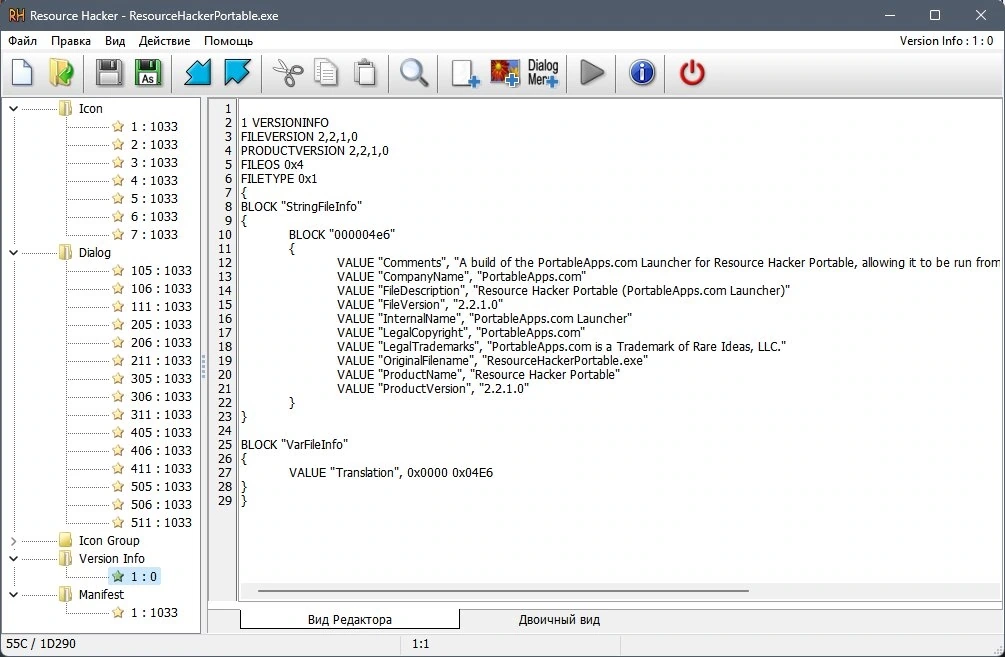The image size is (1005, 657).
Task: Click the Manifest folder label
Action: [x=101, y=594]
